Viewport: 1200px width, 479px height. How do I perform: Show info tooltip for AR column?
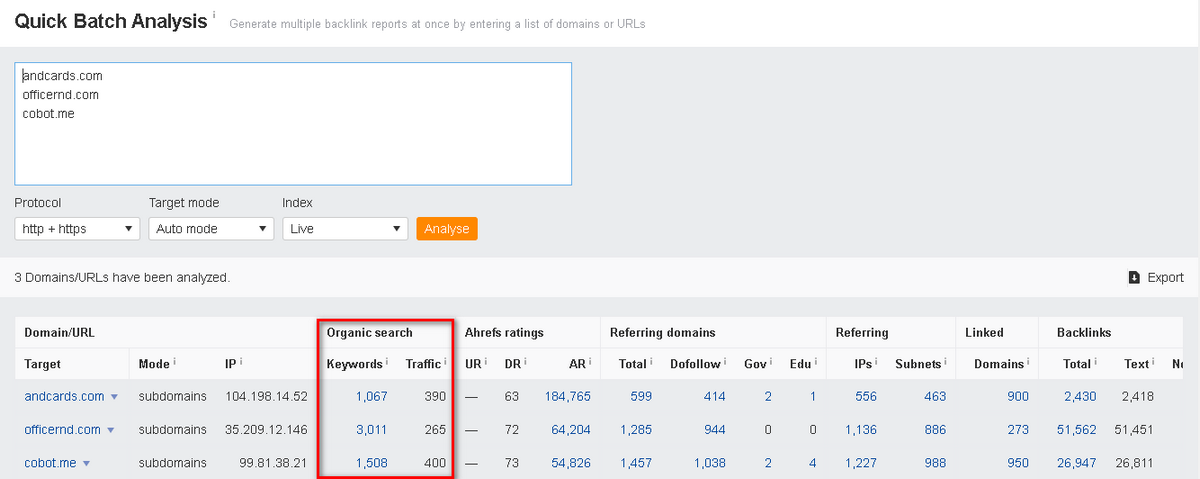pyautogui.click(x=591, y=362)
